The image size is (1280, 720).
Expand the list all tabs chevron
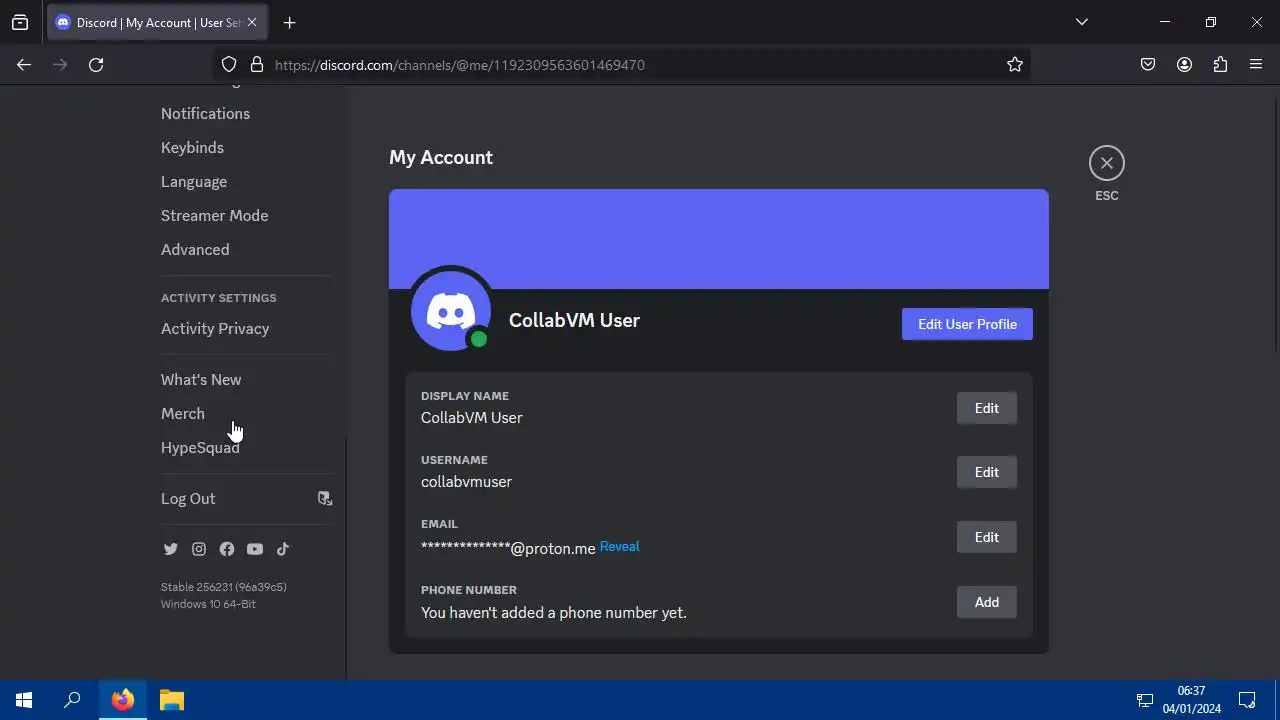1081,22
